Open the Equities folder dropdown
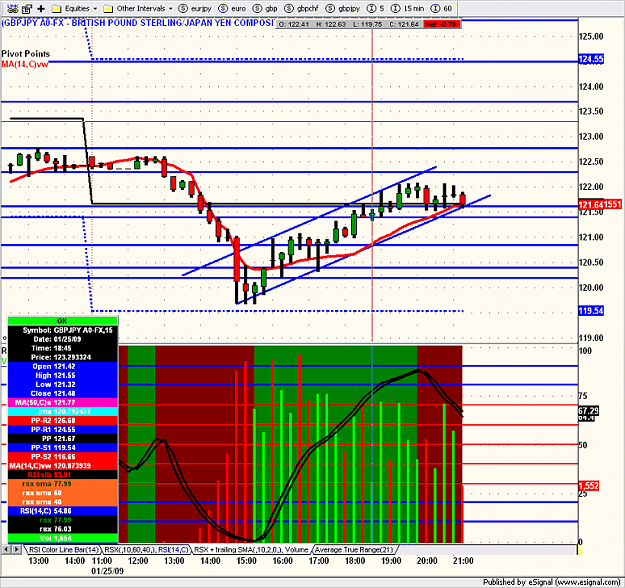 75,8
